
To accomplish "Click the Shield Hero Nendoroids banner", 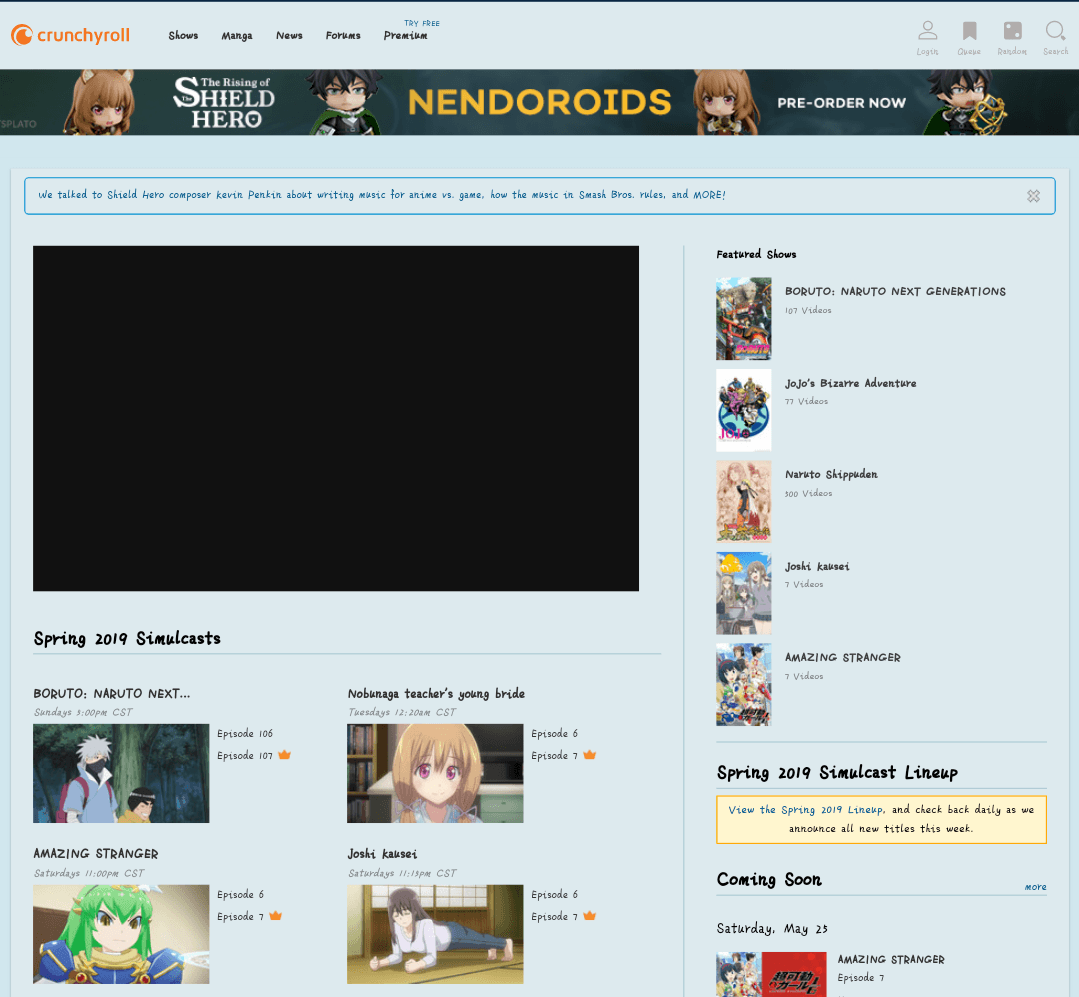I will click(539, 102).
